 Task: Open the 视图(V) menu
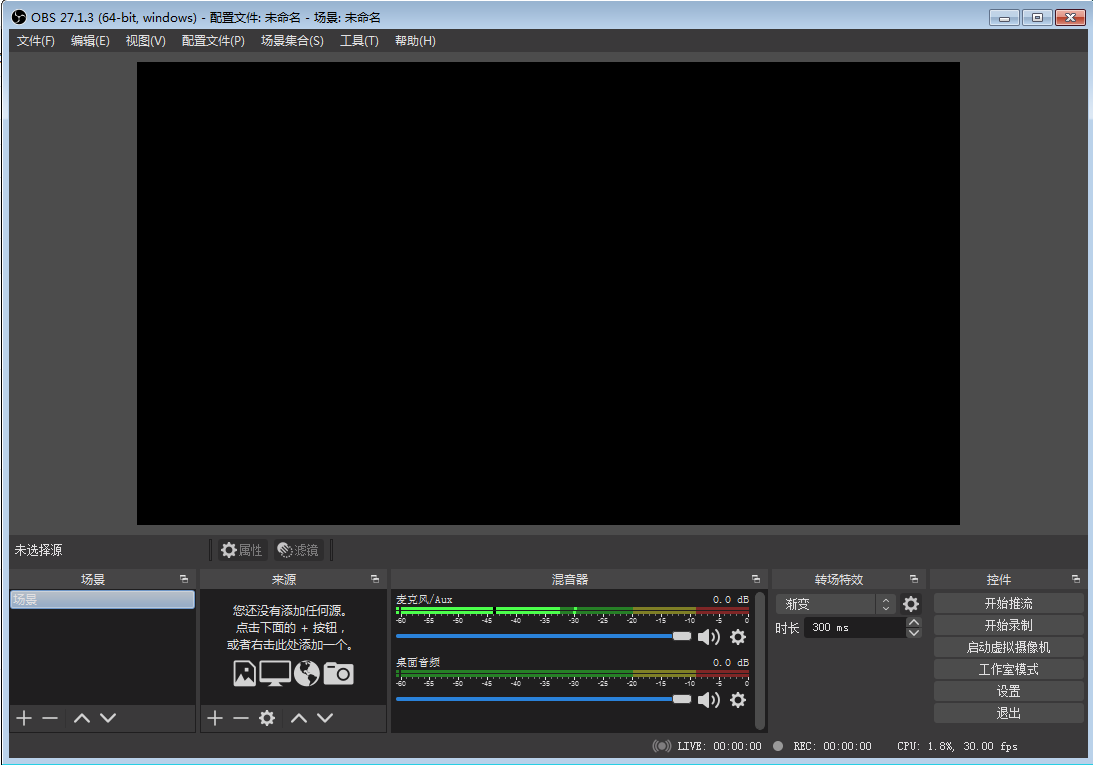coord(145,41)
